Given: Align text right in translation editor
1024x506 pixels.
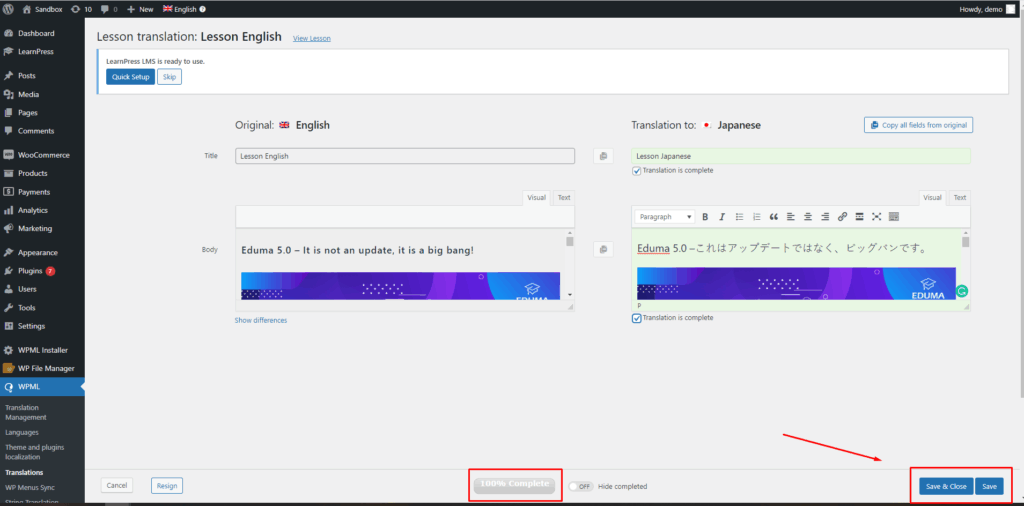Looking at the screenshot, I should pyautogui.click(x=825, y=217).
